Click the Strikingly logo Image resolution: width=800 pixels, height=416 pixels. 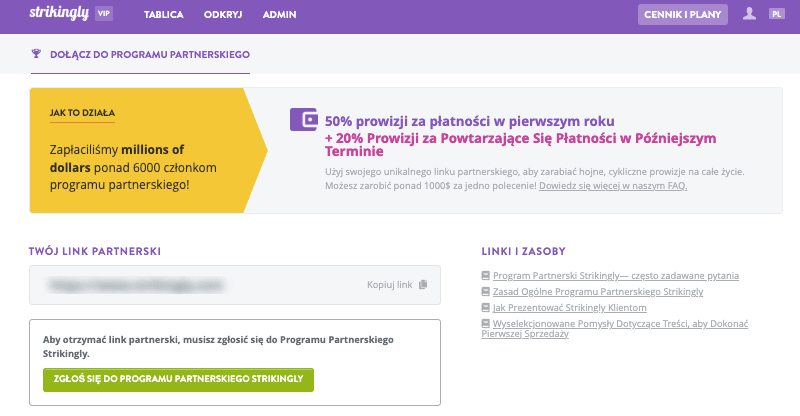pyautogui.click(x=59, y=13)
